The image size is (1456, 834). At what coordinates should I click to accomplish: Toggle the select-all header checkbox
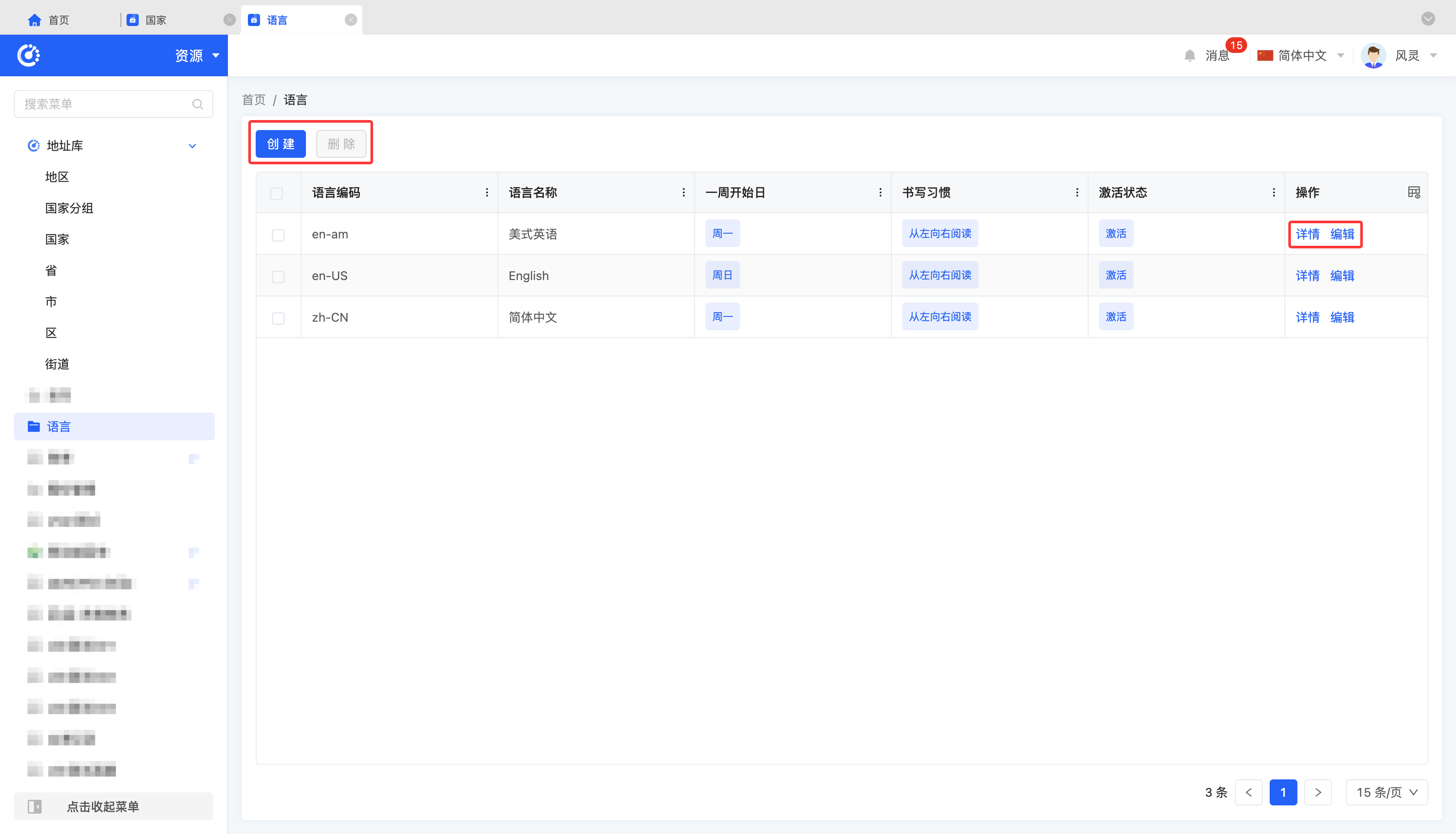click(x=276, y=194)
